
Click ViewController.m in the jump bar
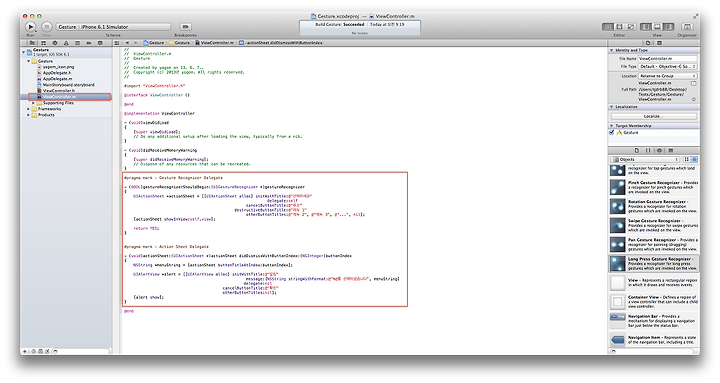coord(215,43)
